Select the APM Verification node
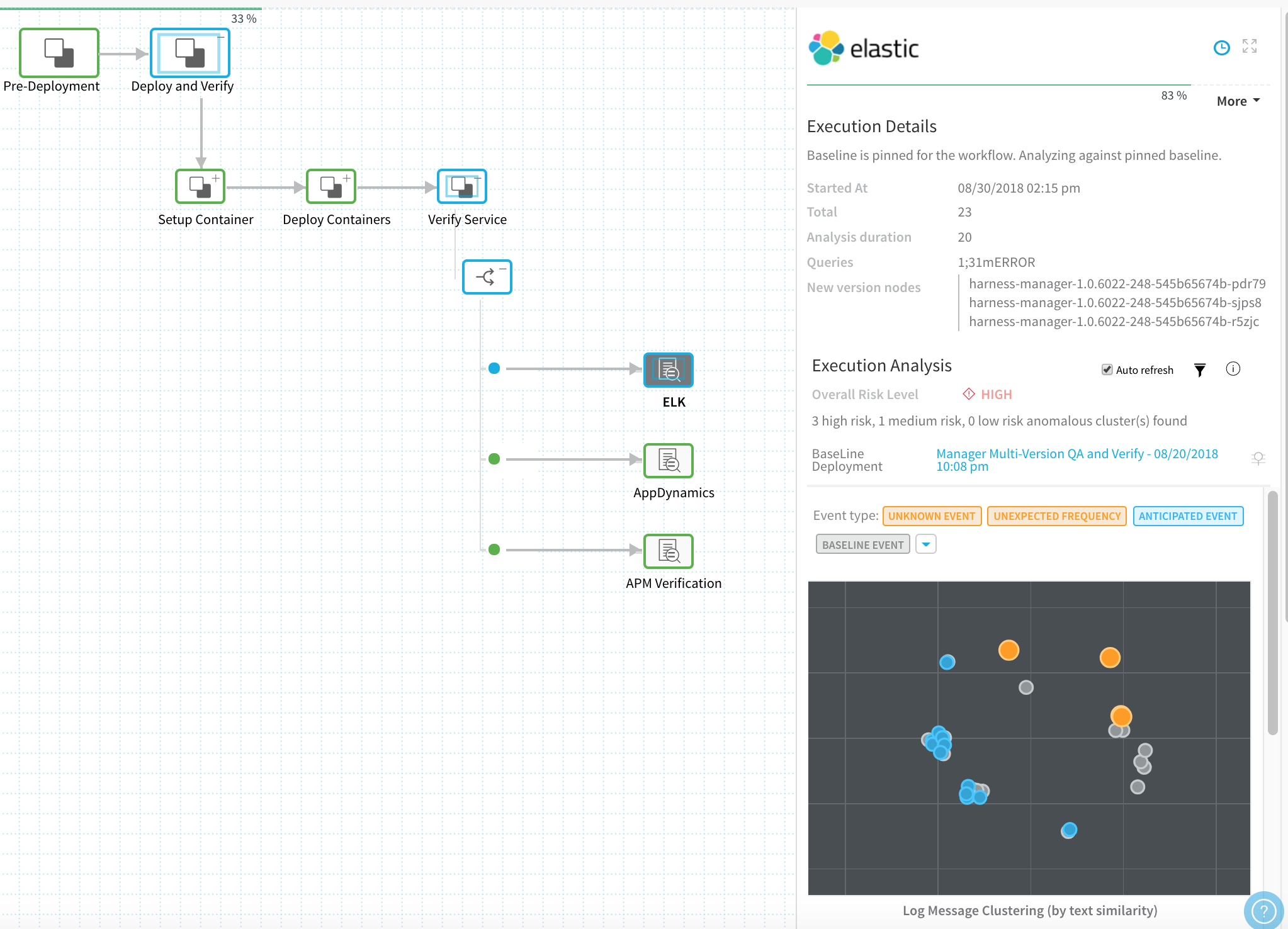Screen dimensions: 1288x929 coord(669,551)
